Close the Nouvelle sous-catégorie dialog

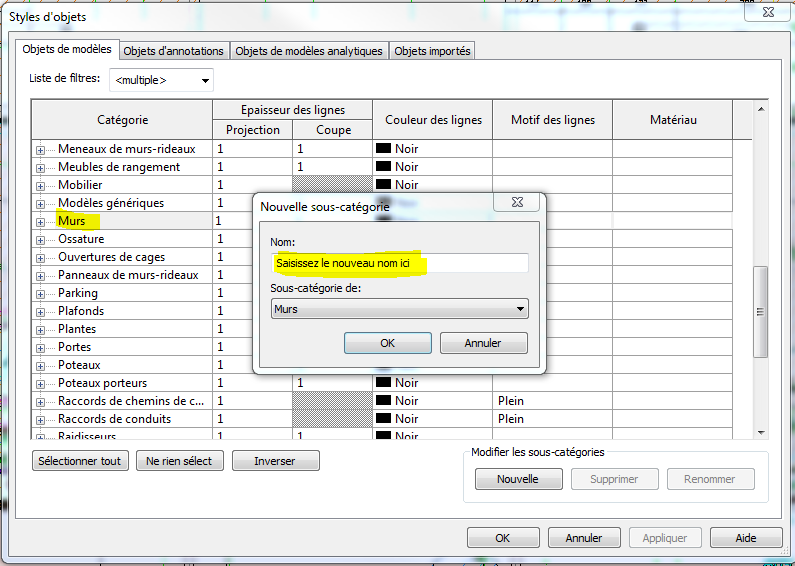point(517,203)
